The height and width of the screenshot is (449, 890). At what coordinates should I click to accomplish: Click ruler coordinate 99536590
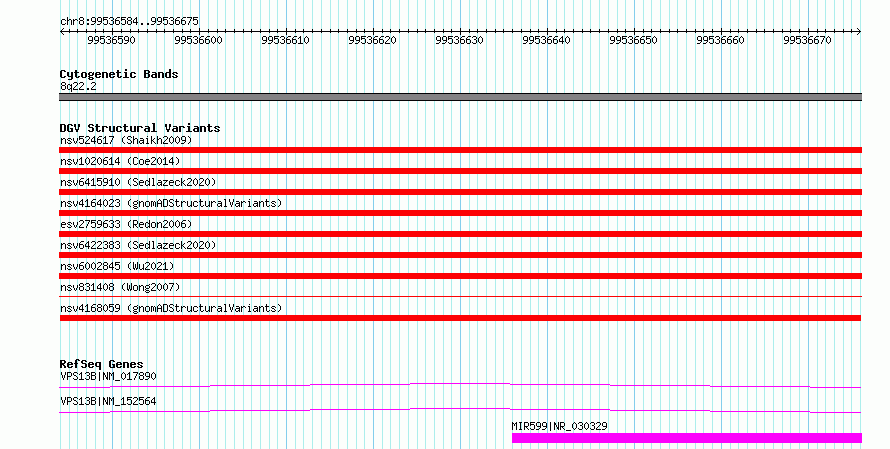click(x=111, y=40)
